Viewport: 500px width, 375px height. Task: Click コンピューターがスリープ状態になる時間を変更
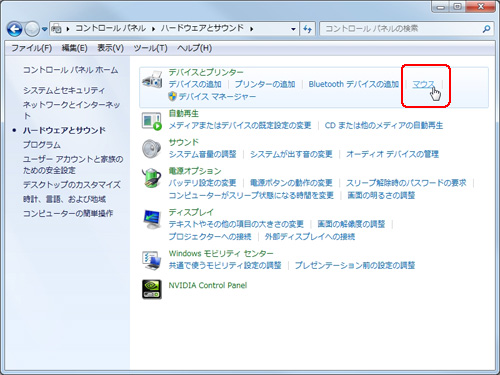click(x=251, y=195)
